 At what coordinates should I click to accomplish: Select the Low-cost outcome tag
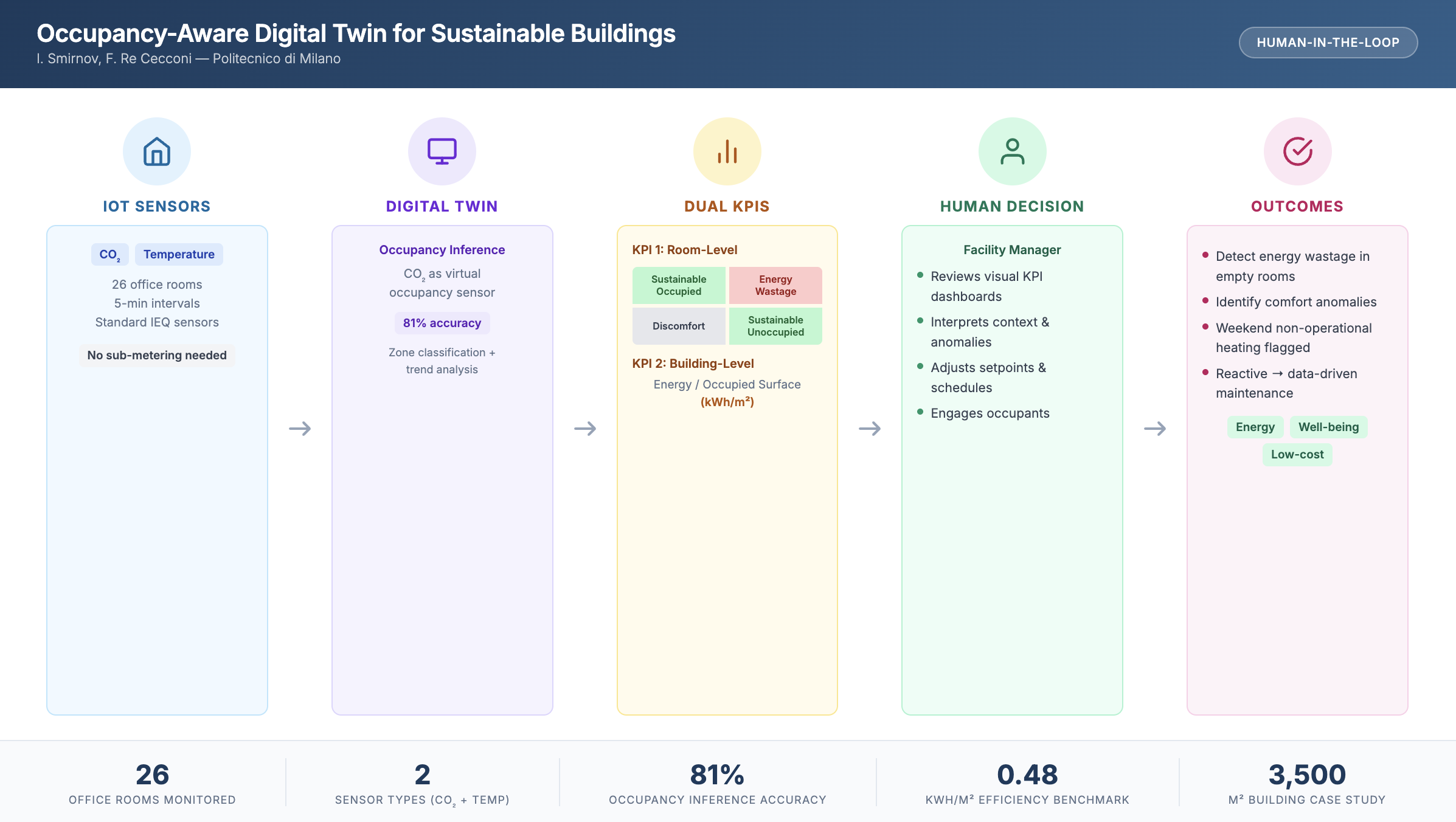coord(1297,455)
